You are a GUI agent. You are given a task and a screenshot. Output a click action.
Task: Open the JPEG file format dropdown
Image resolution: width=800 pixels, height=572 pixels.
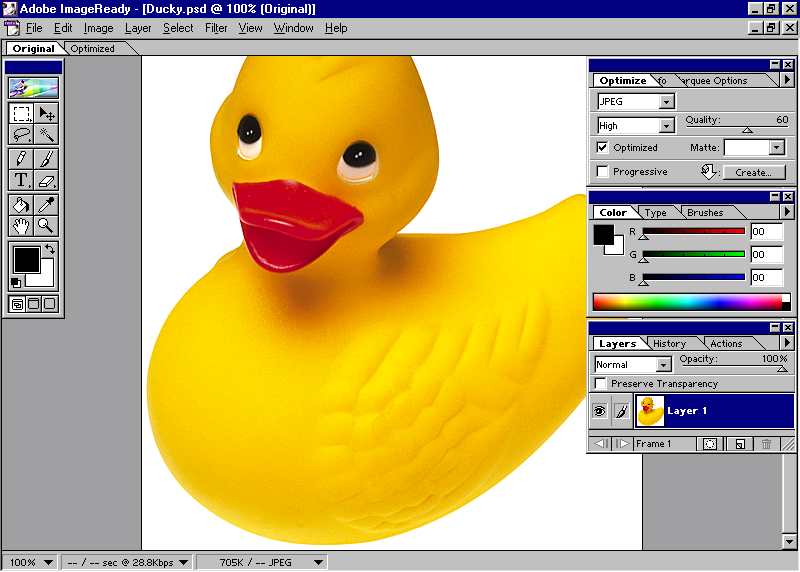pos(667,102)
